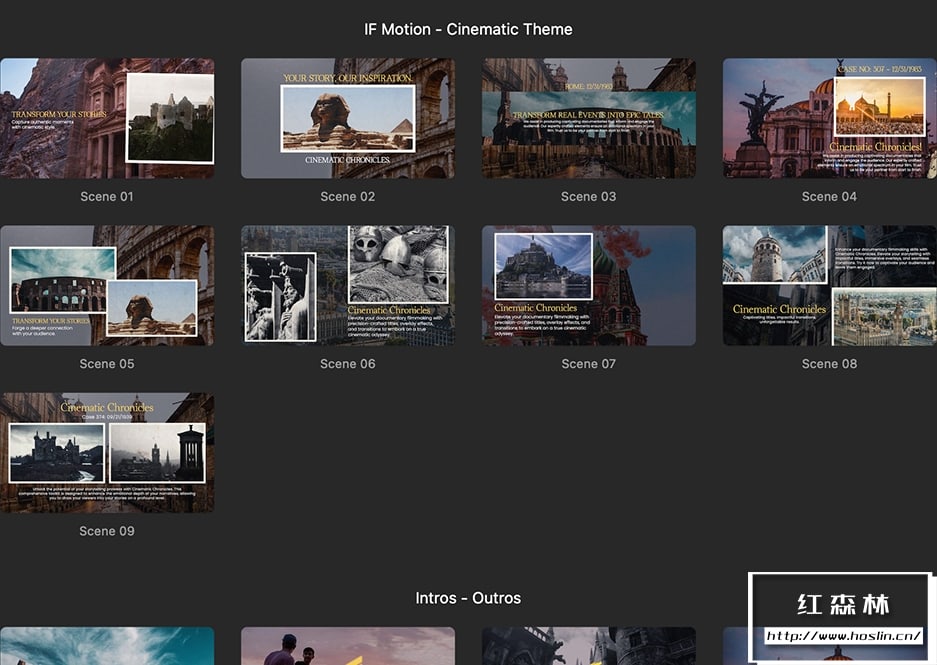Select the Scene 05 Colosseum thumbnail
This screenshot has height=665, width=937.
(x=107, y=285)
